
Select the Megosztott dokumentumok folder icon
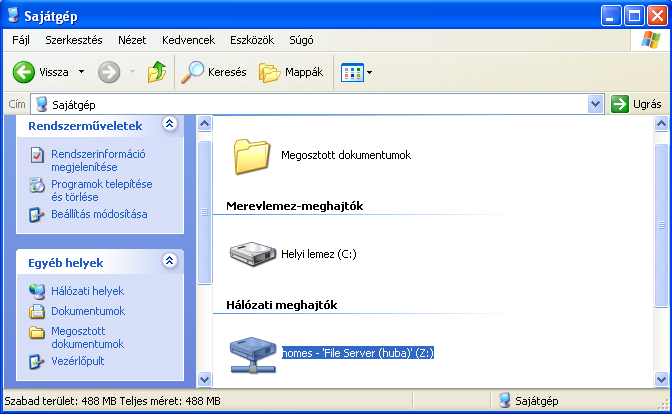(252, 155)
